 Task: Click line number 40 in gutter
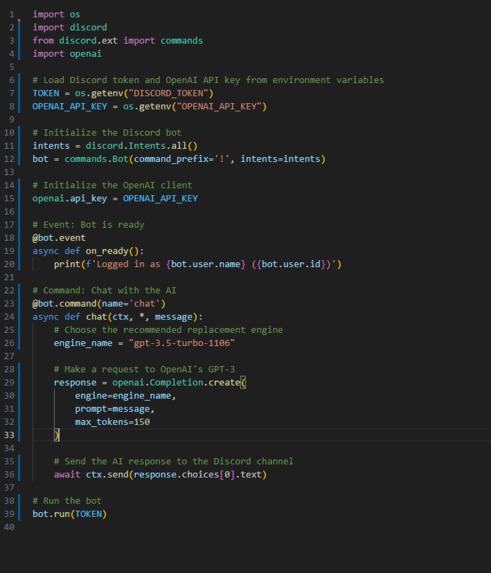point(9,527)
